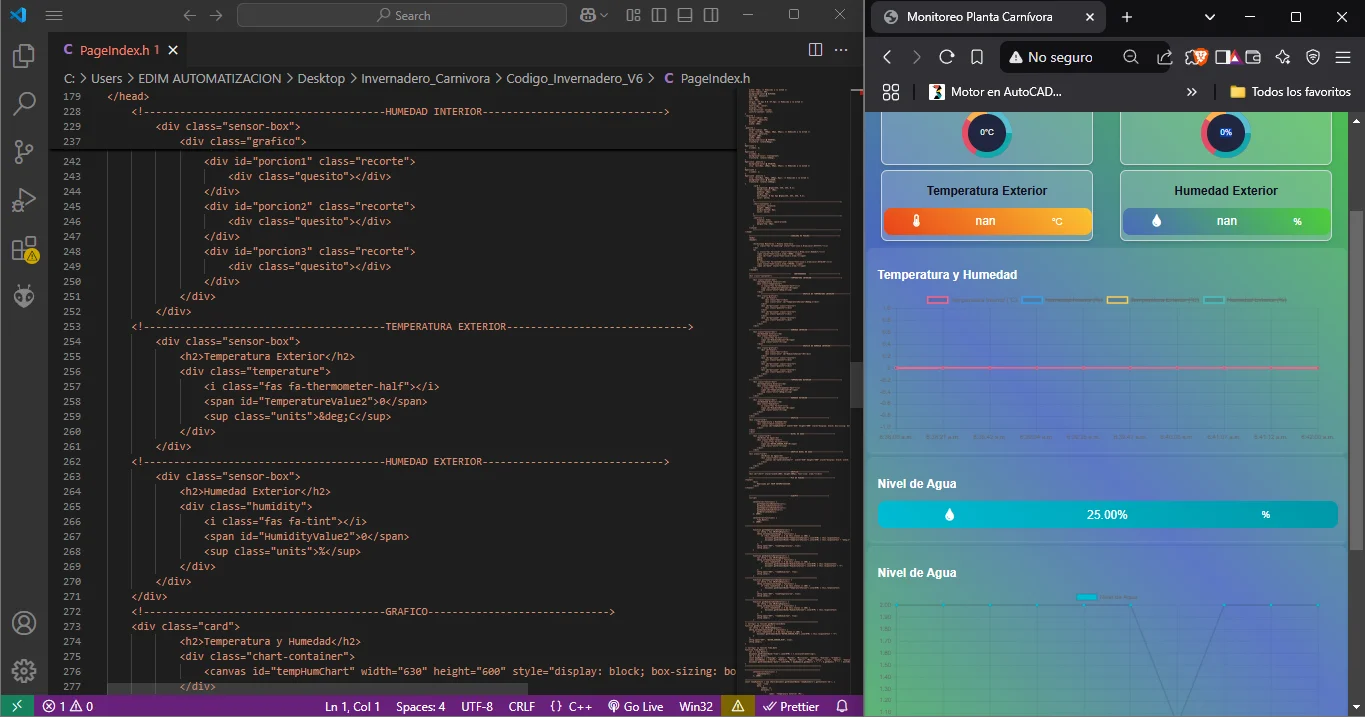Screen dimensions: 1365x717
Task: Open the Source Control panel
Action: (24, 151)
